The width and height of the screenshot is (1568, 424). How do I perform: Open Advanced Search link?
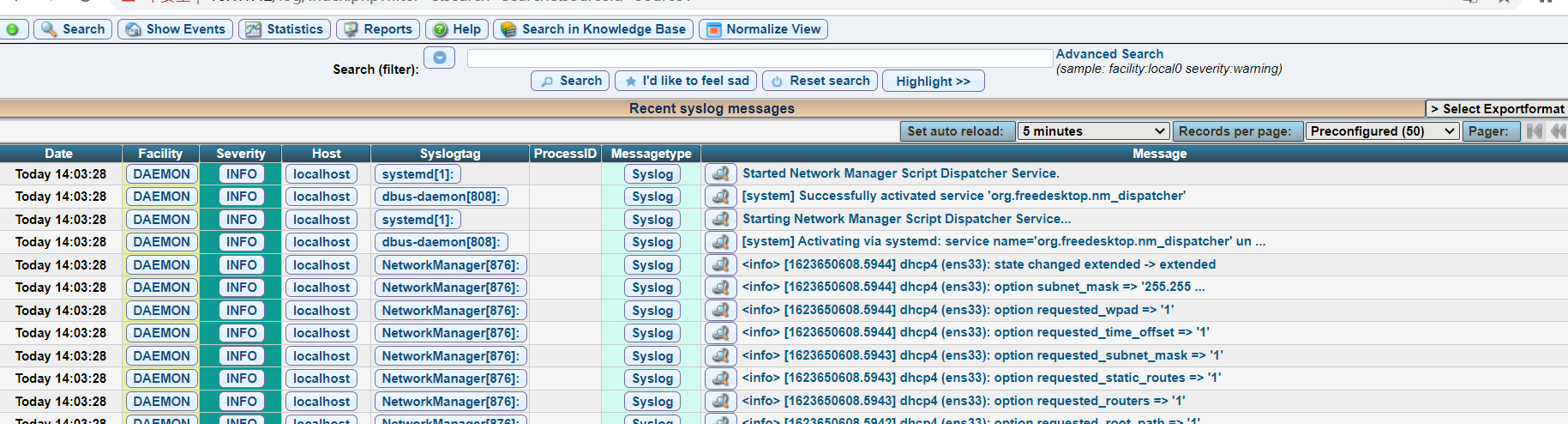tap(1109, 54)
